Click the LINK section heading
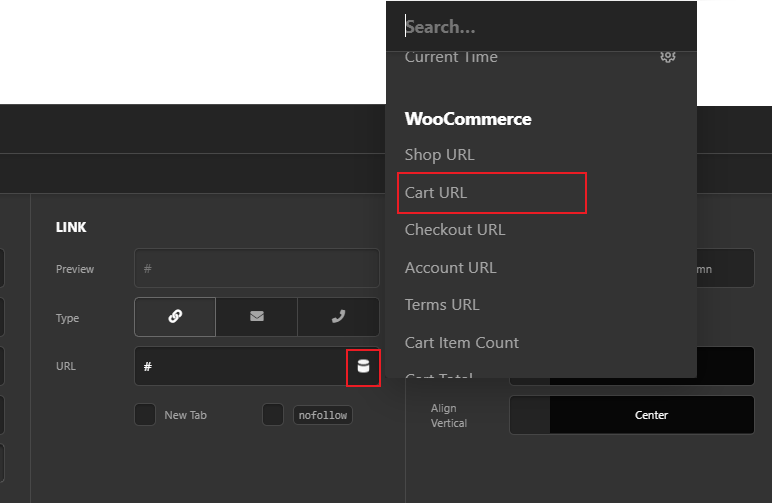Screen dimensions: 772x503 coord(71,227)
